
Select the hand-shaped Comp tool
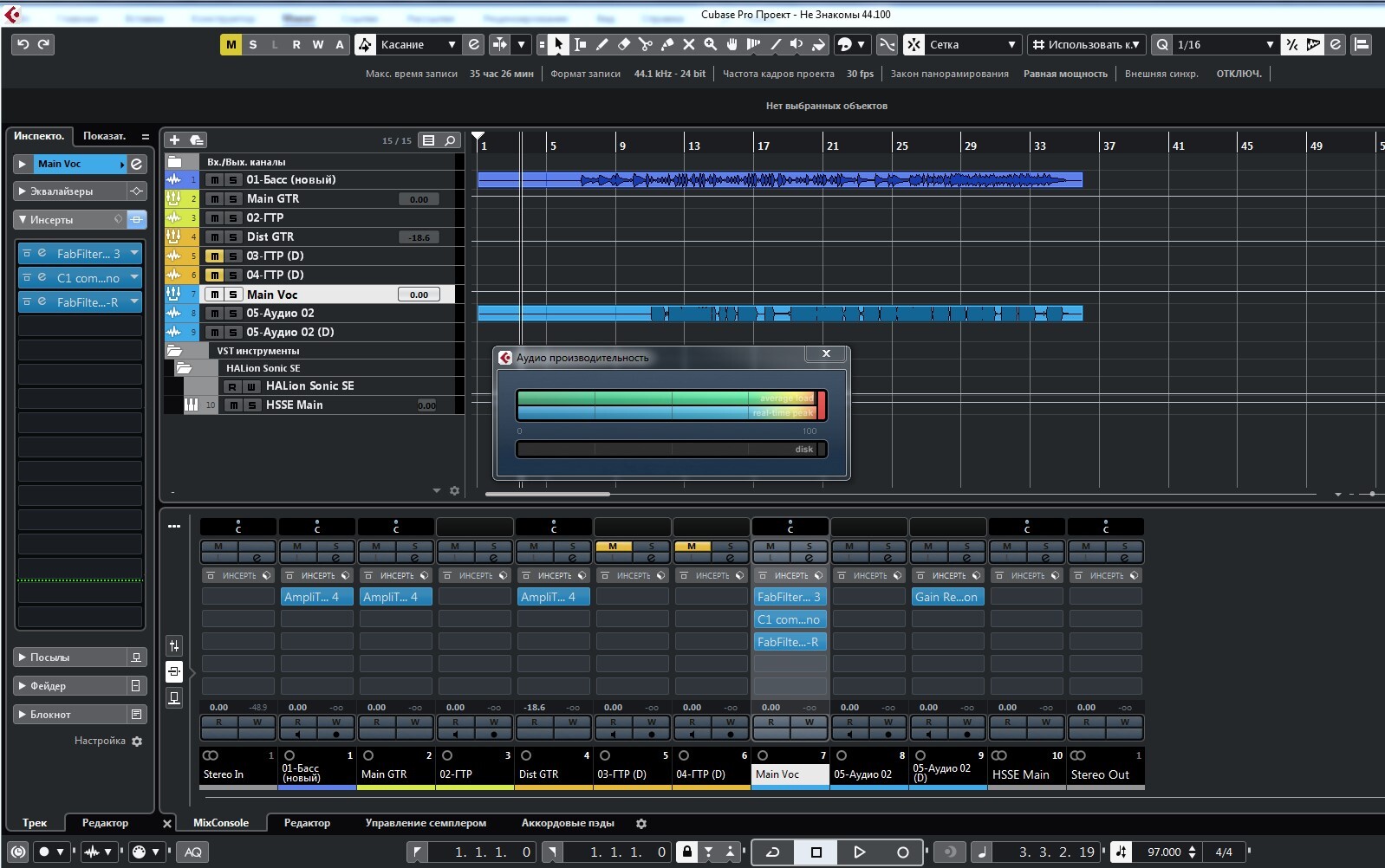(x=732, y=44)
